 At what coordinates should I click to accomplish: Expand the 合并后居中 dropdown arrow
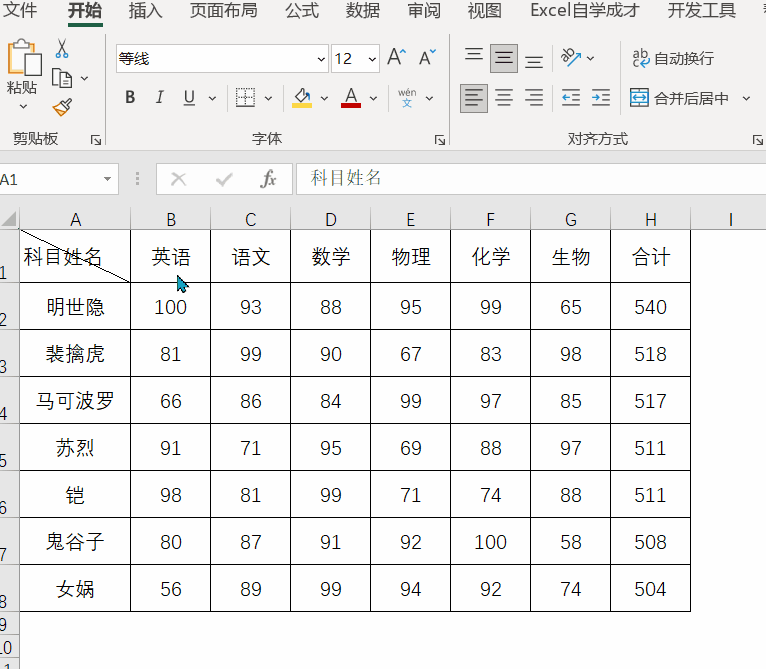pos(746,98)
